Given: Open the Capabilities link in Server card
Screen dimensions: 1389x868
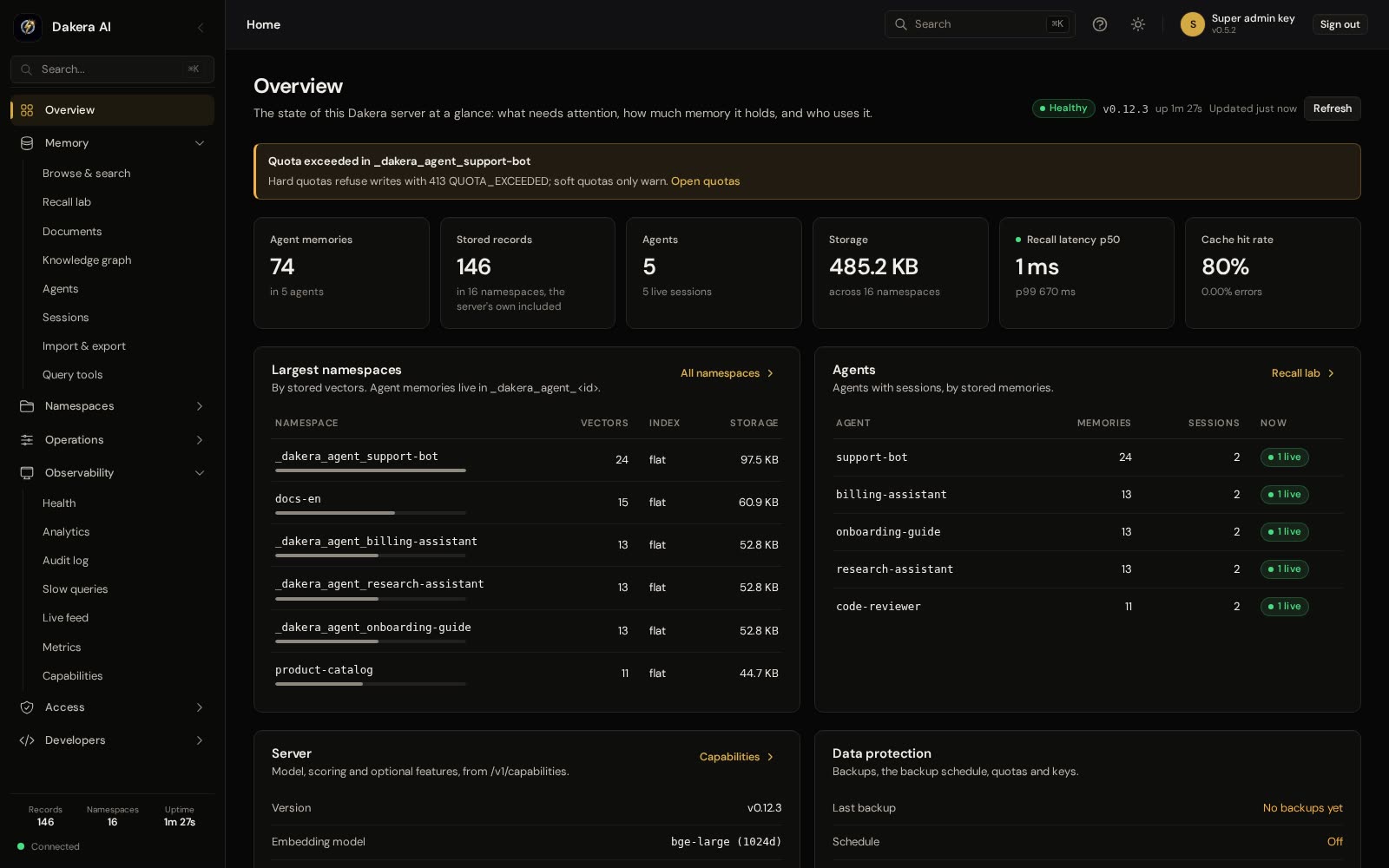Looking at the screenshot, I should [737, 757].
